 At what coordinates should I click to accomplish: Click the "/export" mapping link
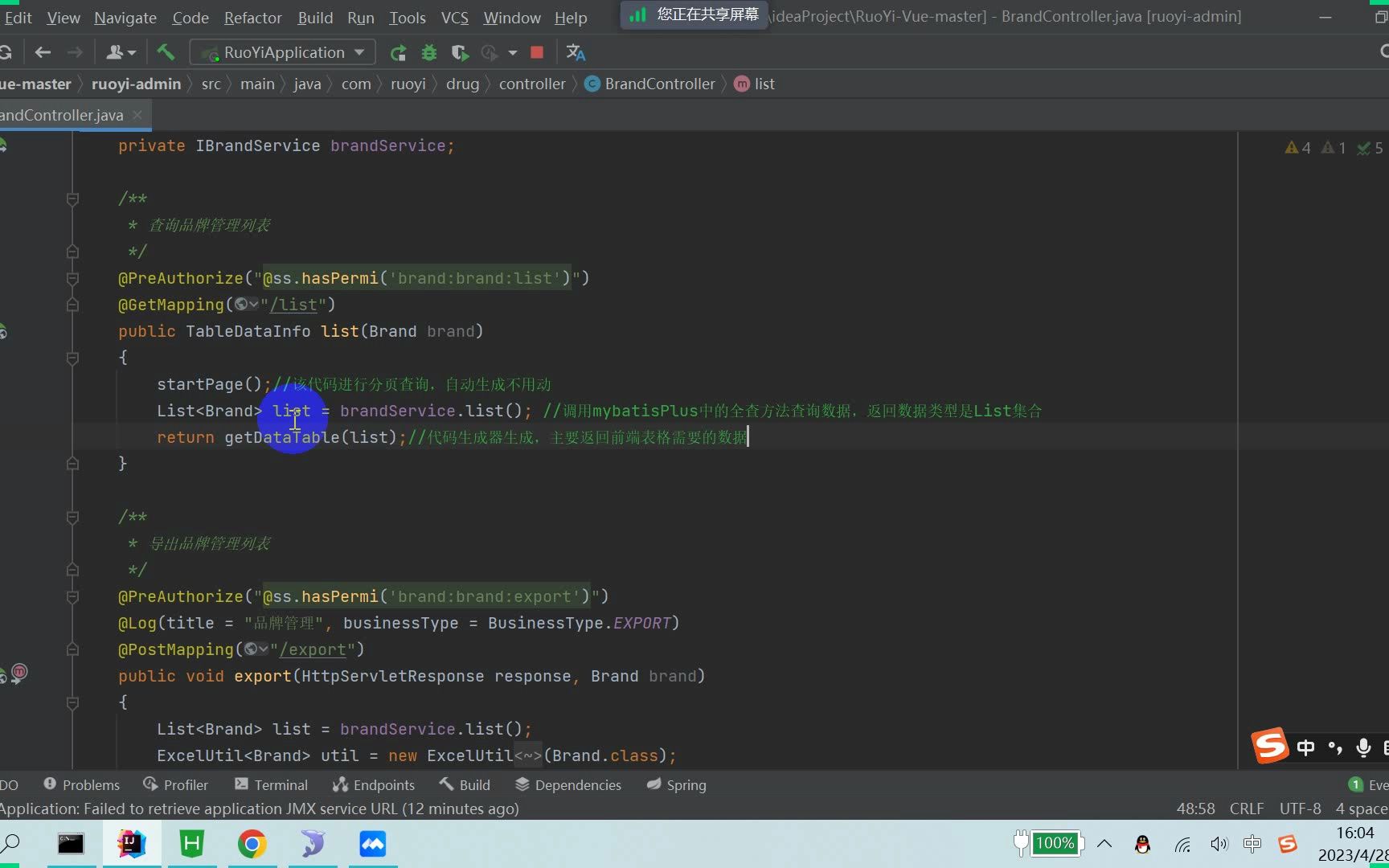(313, 649)
